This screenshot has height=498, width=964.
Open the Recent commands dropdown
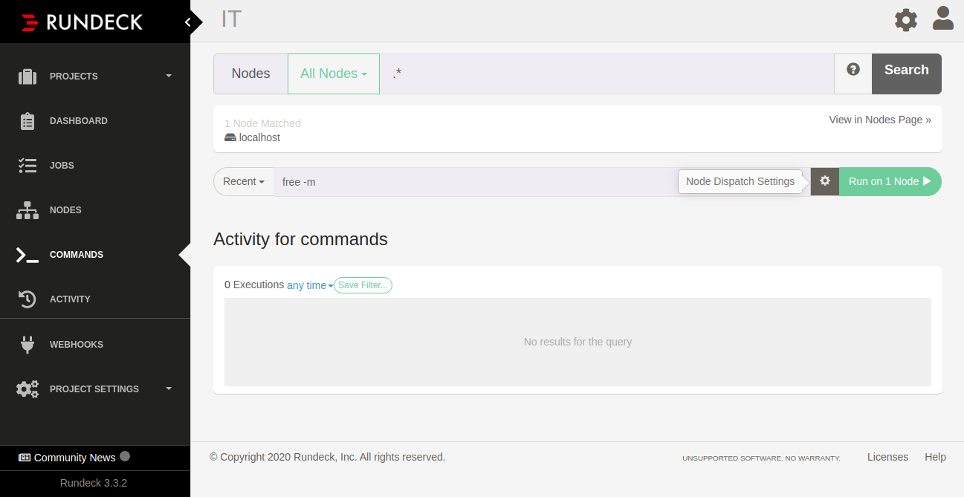click(244, 181)
